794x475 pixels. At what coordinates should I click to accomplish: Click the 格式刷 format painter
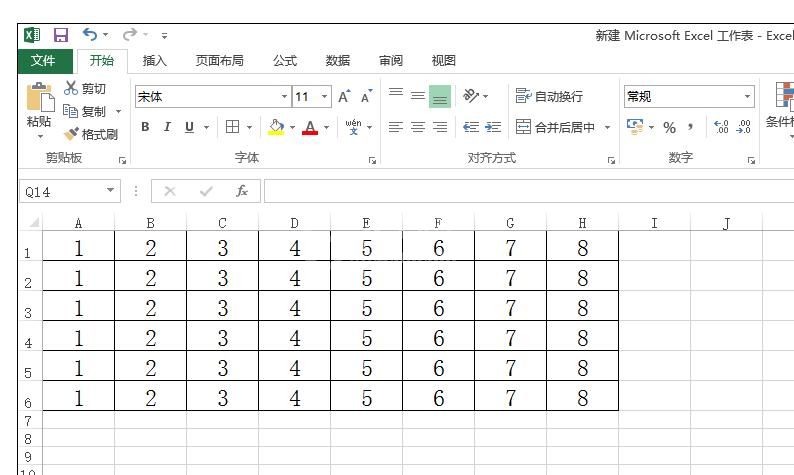(x=91, y=134)
